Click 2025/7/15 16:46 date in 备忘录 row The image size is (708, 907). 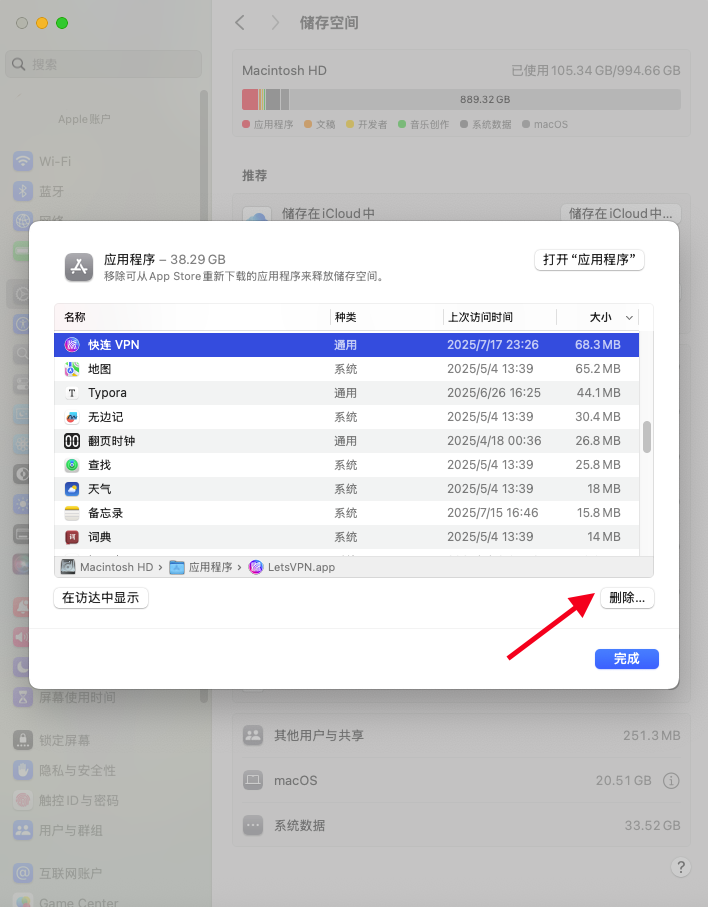pos(492,513)
